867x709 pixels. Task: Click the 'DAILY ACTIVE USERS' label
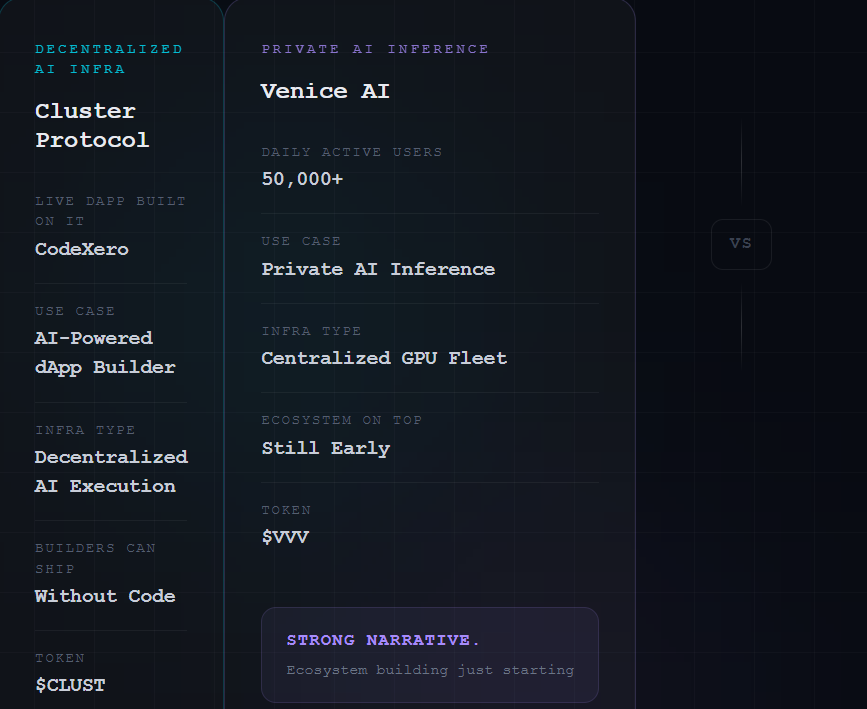[x=352, y=152]
